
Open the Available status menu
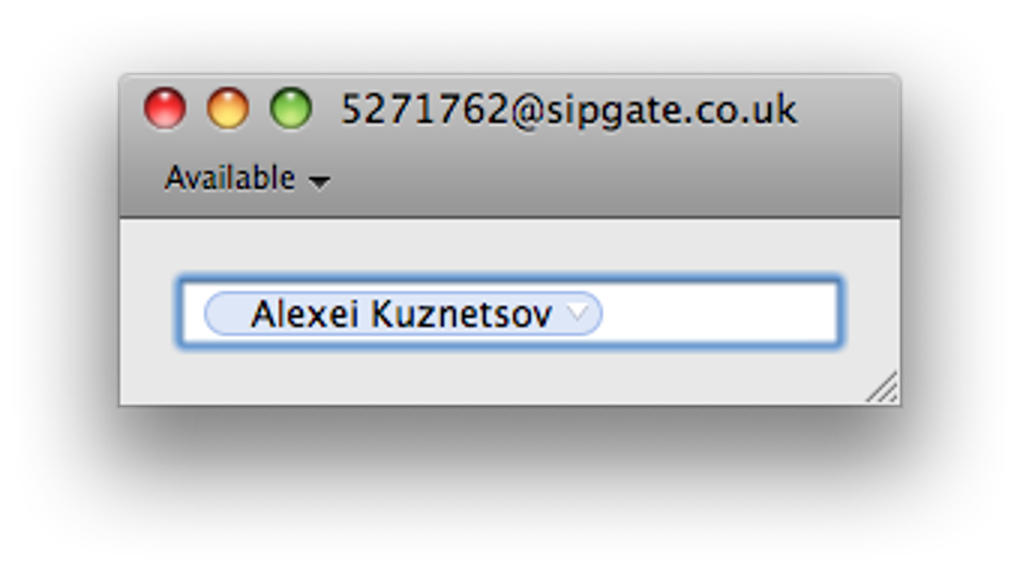pos(231,178)
